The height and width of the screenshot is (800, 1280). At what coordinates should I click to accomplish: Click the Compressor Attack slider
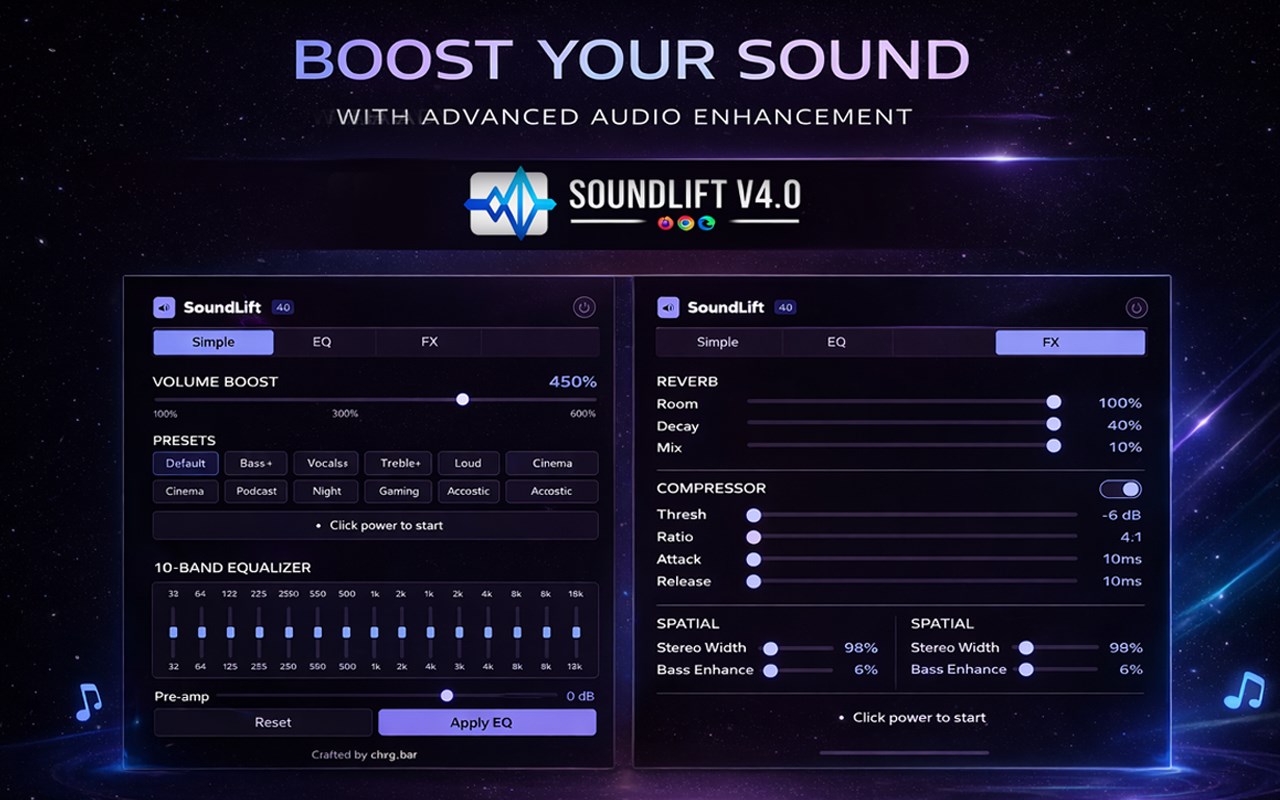[912, 559]
